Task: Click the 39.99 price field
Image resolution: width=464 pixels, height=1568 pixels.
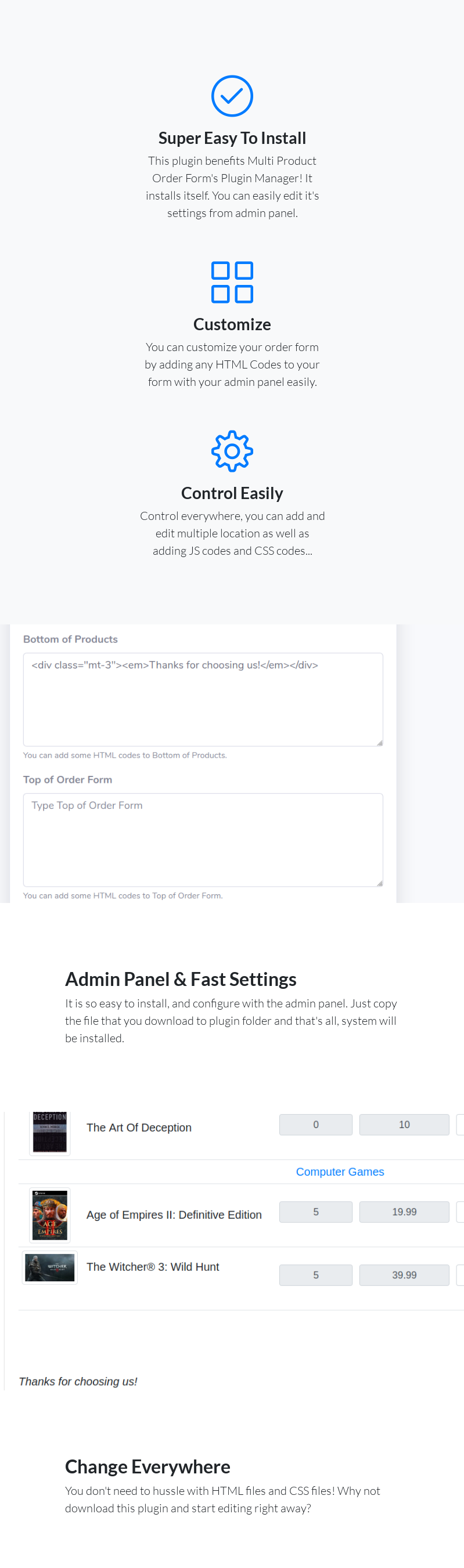Action: click(404, 1274)
